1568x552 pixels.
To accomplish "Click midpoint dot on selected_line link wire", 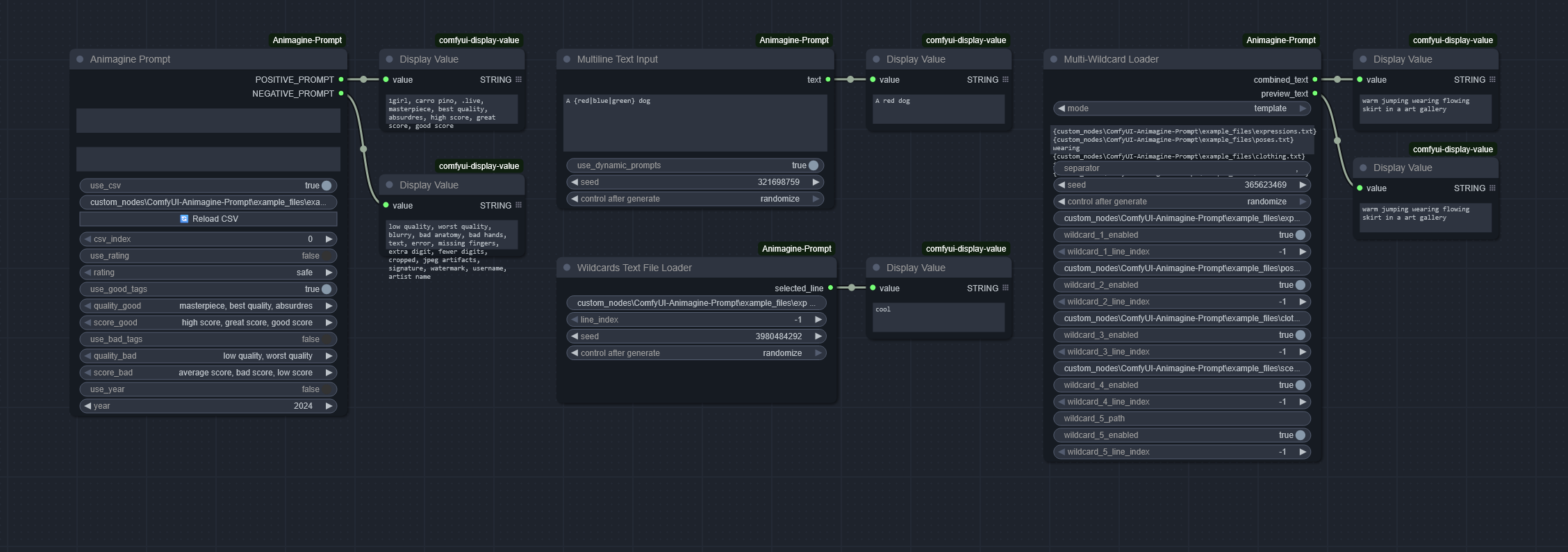I will 852,288.
